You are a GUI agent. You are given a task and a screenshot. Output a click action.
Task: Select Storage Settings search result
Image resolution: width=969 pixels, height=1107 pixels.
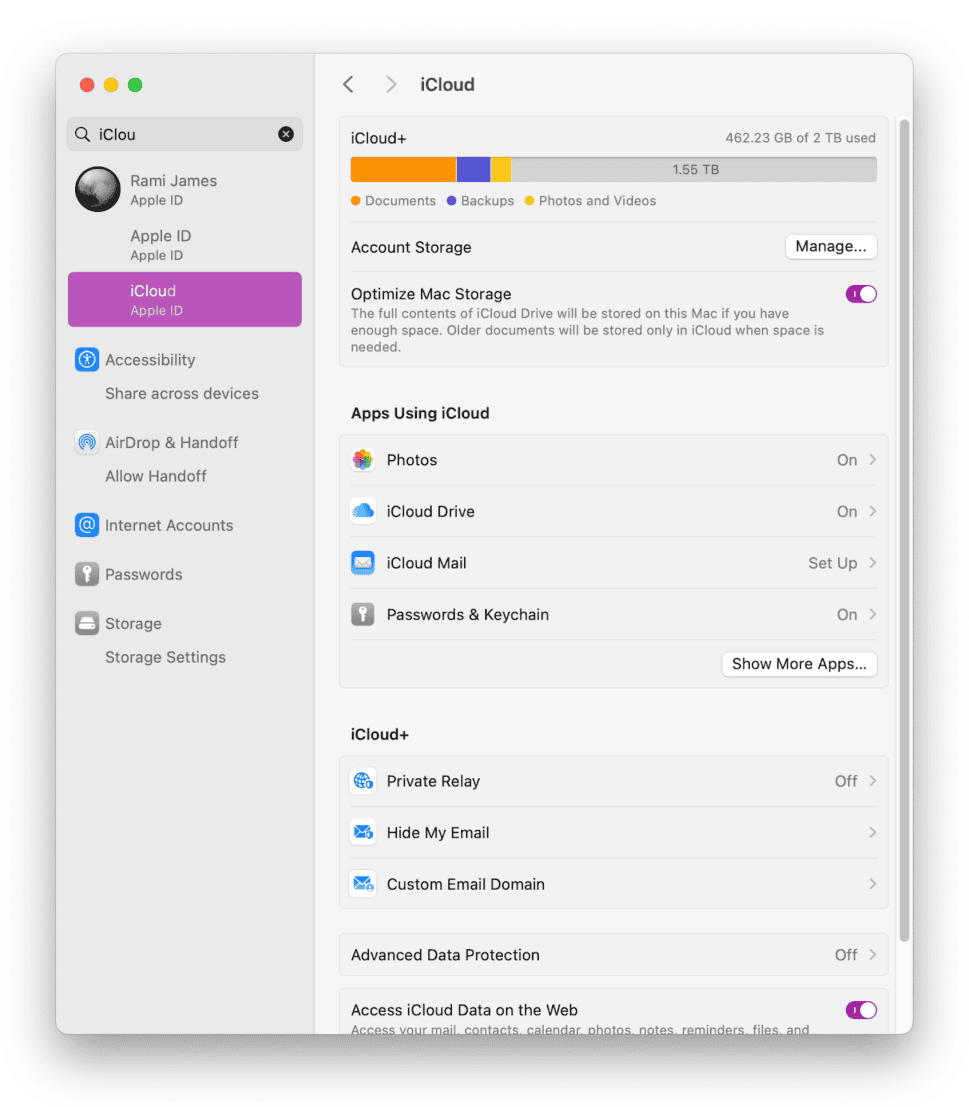click(x=165, y=657)
